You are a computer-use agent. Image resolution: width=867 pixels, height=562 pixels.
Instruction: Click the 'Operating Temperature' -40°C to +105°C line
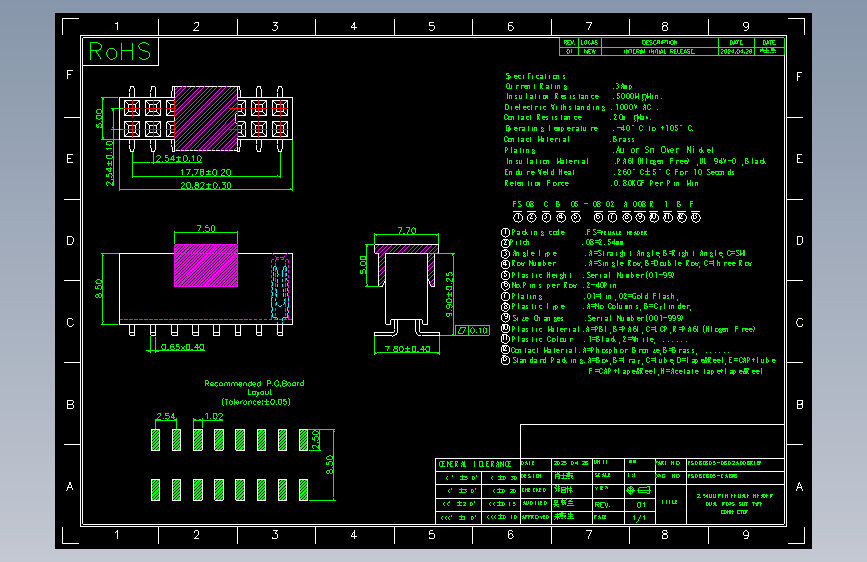599,128
